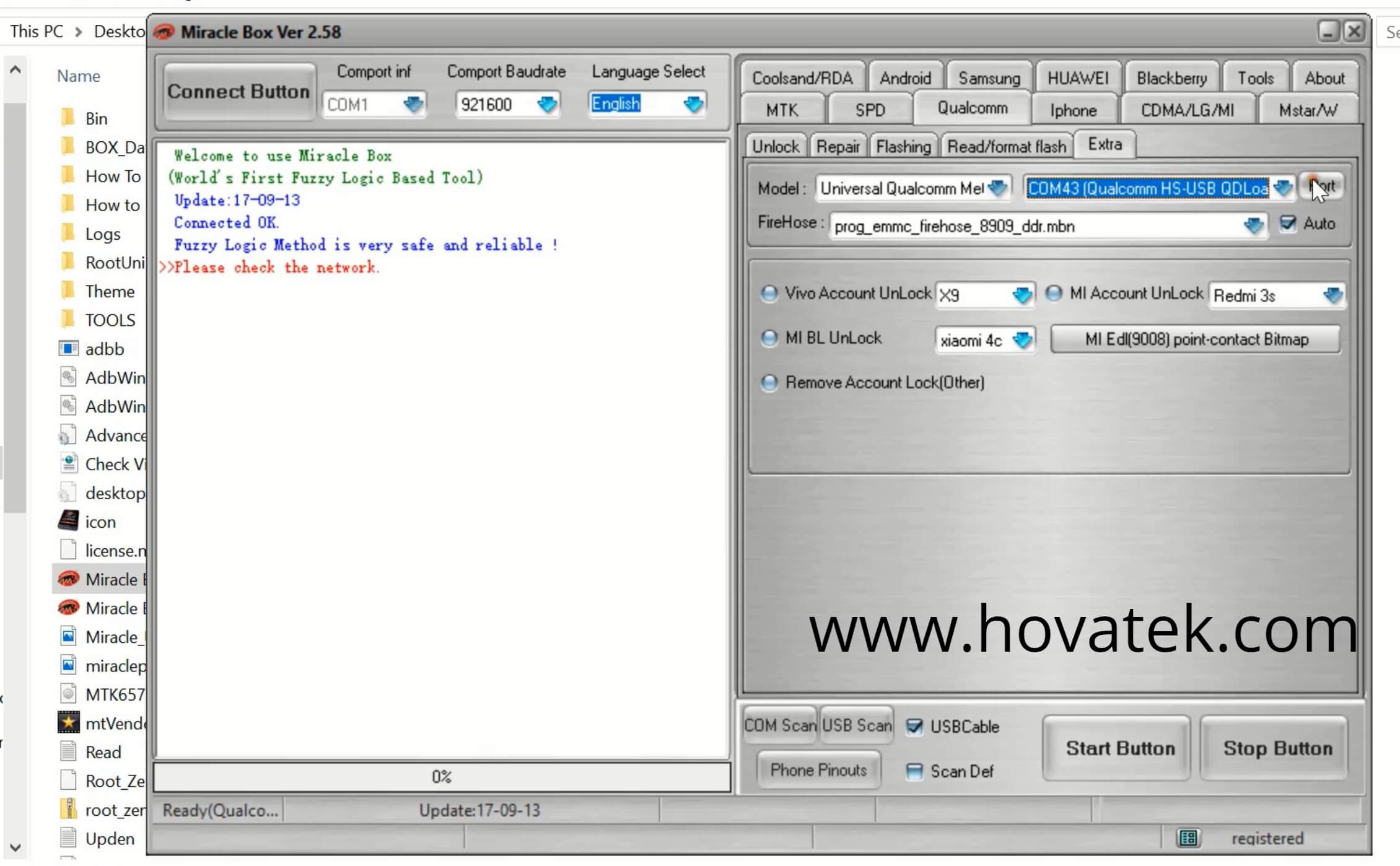Screen dimensions: 1400x866
Task: Click the 0% progress bar
Action: pos(442,777)
